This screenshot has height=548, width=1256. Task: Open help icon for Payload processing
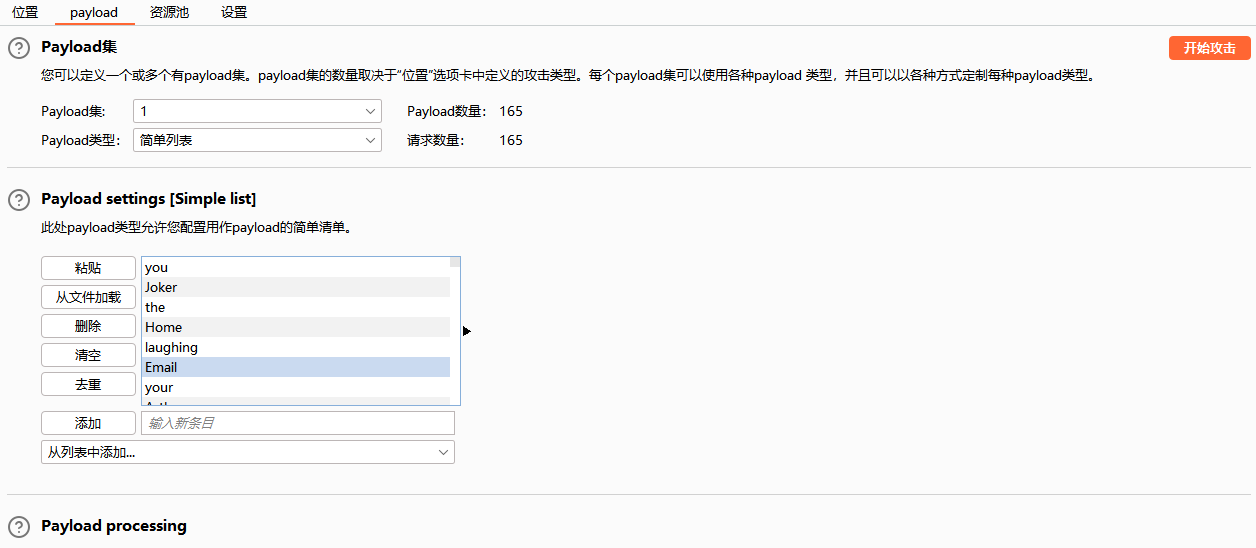coord(19,527)
